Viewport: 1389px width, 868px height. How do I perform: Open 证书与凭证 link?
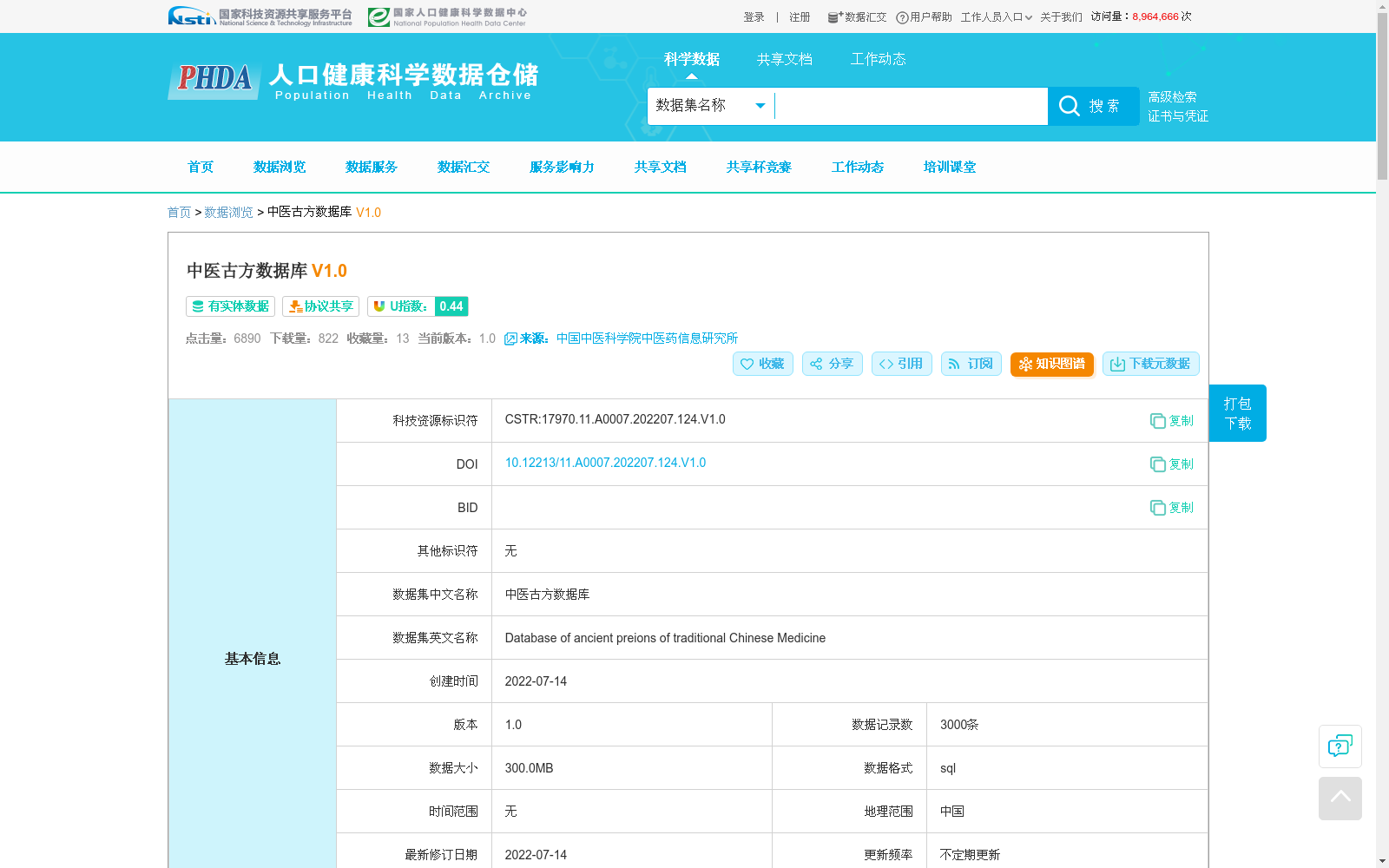pos(1178,116)
